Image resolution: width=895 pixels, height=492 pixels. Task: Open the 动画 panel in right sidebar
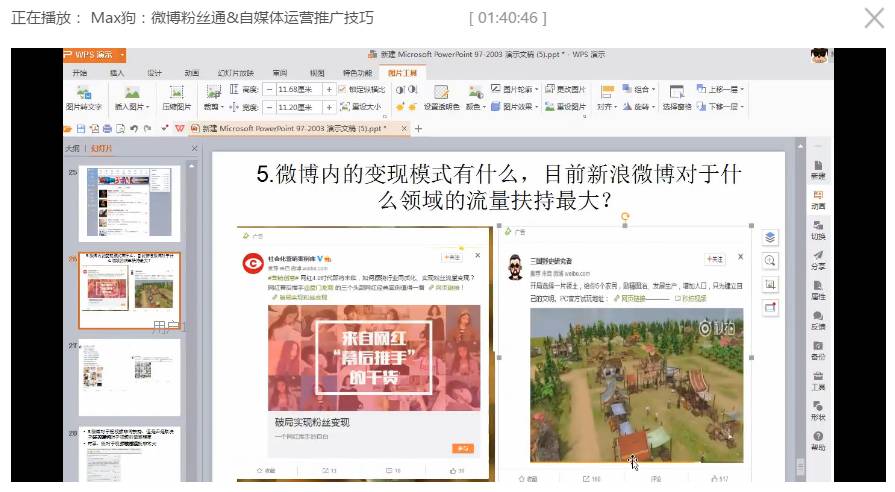click(x=818, y=200)
